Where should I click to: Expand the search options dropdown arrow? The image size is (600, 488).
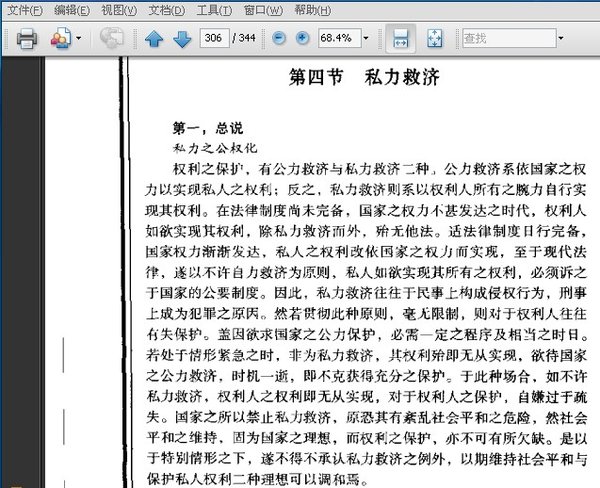pos(561,38)
